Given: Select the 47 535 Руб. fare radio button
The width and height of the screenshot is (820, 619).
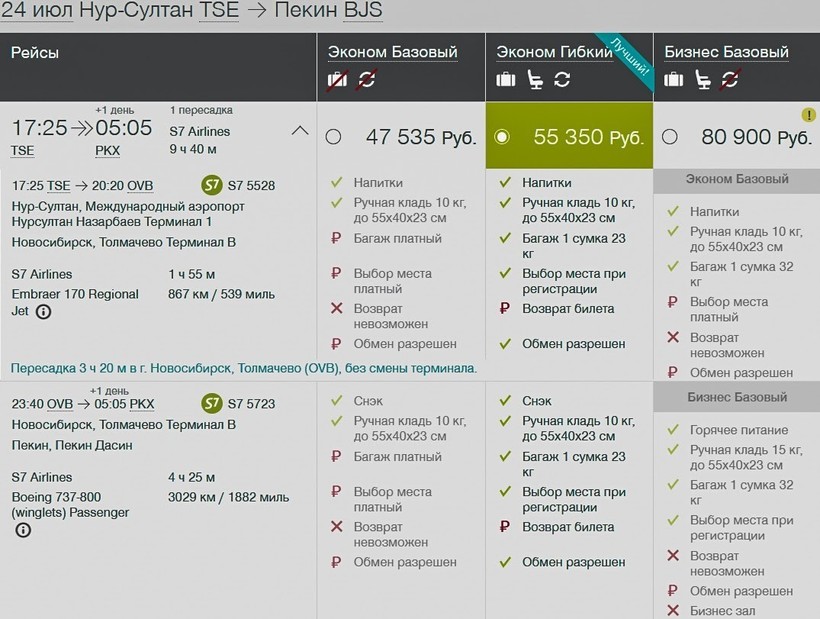Looking at the screenshot, I should coord(333,137).
